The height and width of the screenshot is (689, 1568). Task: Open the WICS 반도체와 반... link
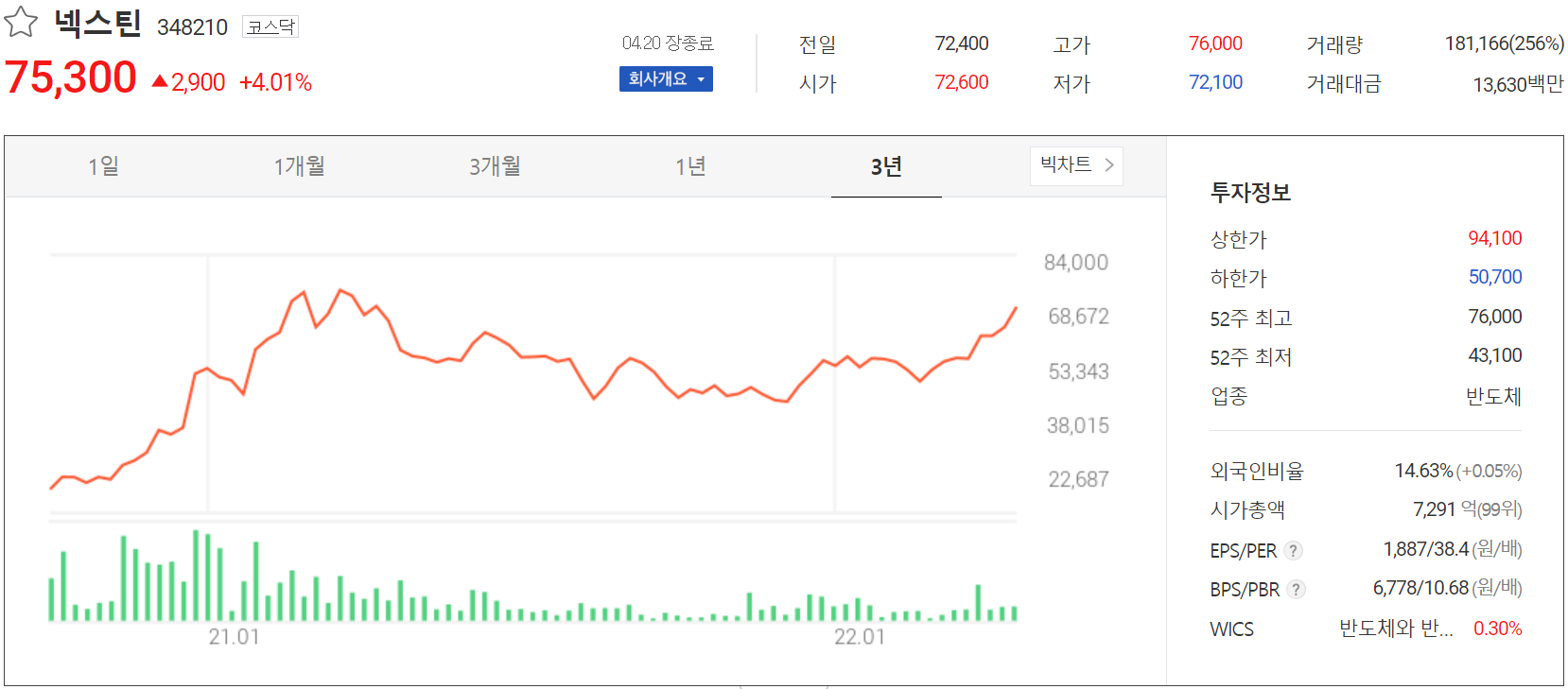coord(1396,629)
